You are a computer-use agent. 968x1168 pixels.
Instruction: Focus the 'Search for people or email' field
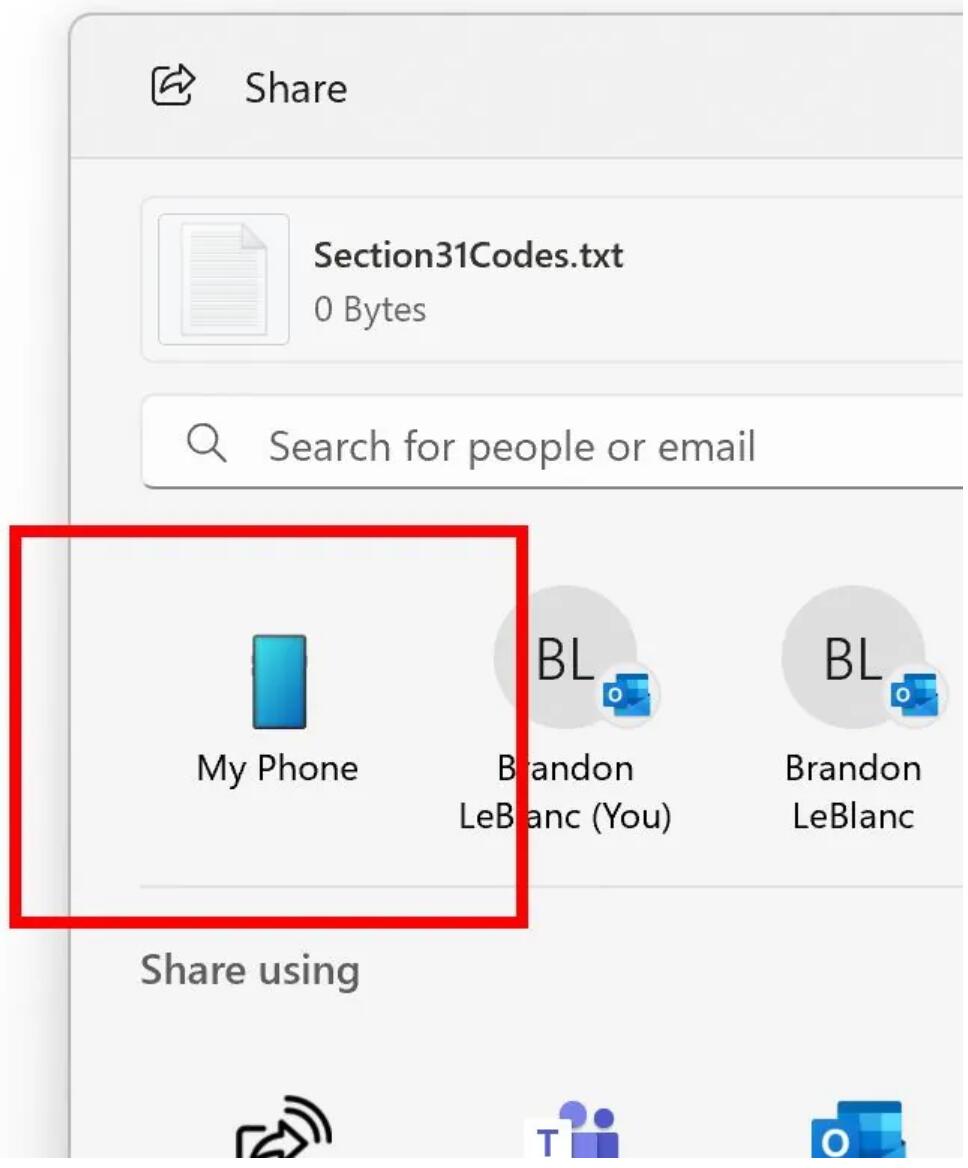560,446
